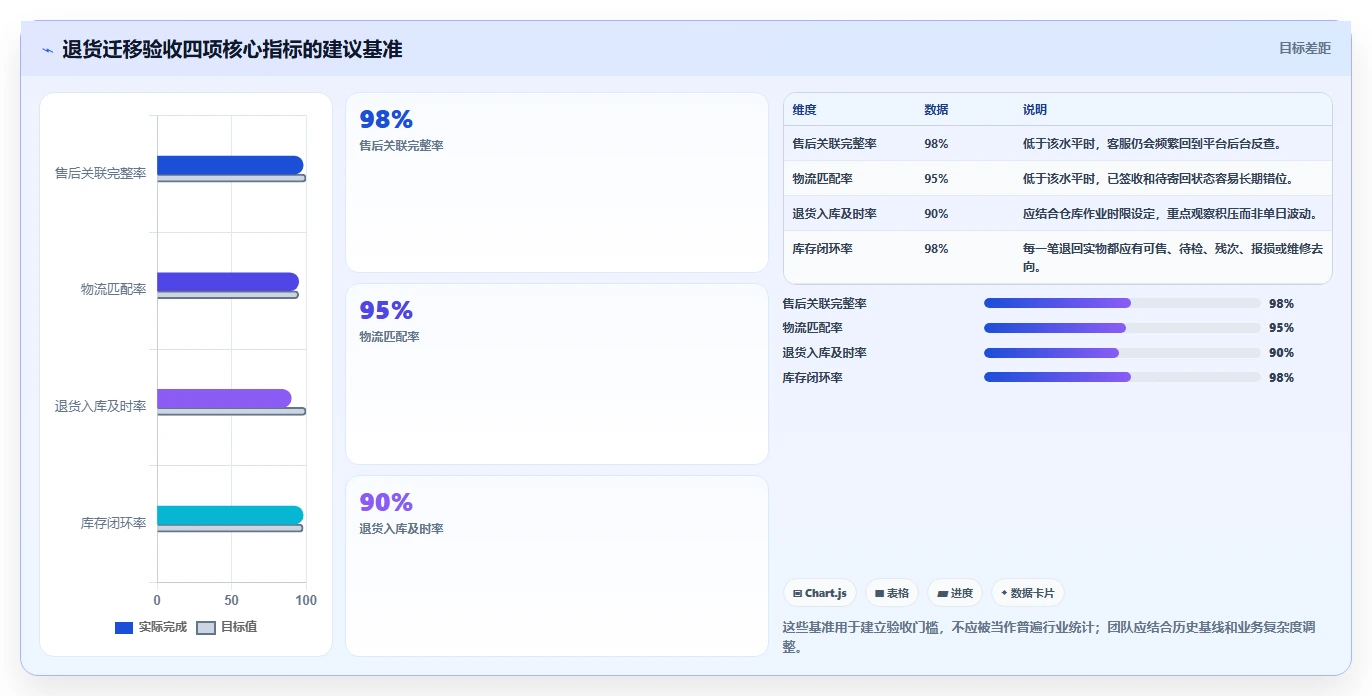Click the 目标差距 label in the header
This screenshot has height=696, width=1372.
pyautogui.click(x=1305, y=48)
